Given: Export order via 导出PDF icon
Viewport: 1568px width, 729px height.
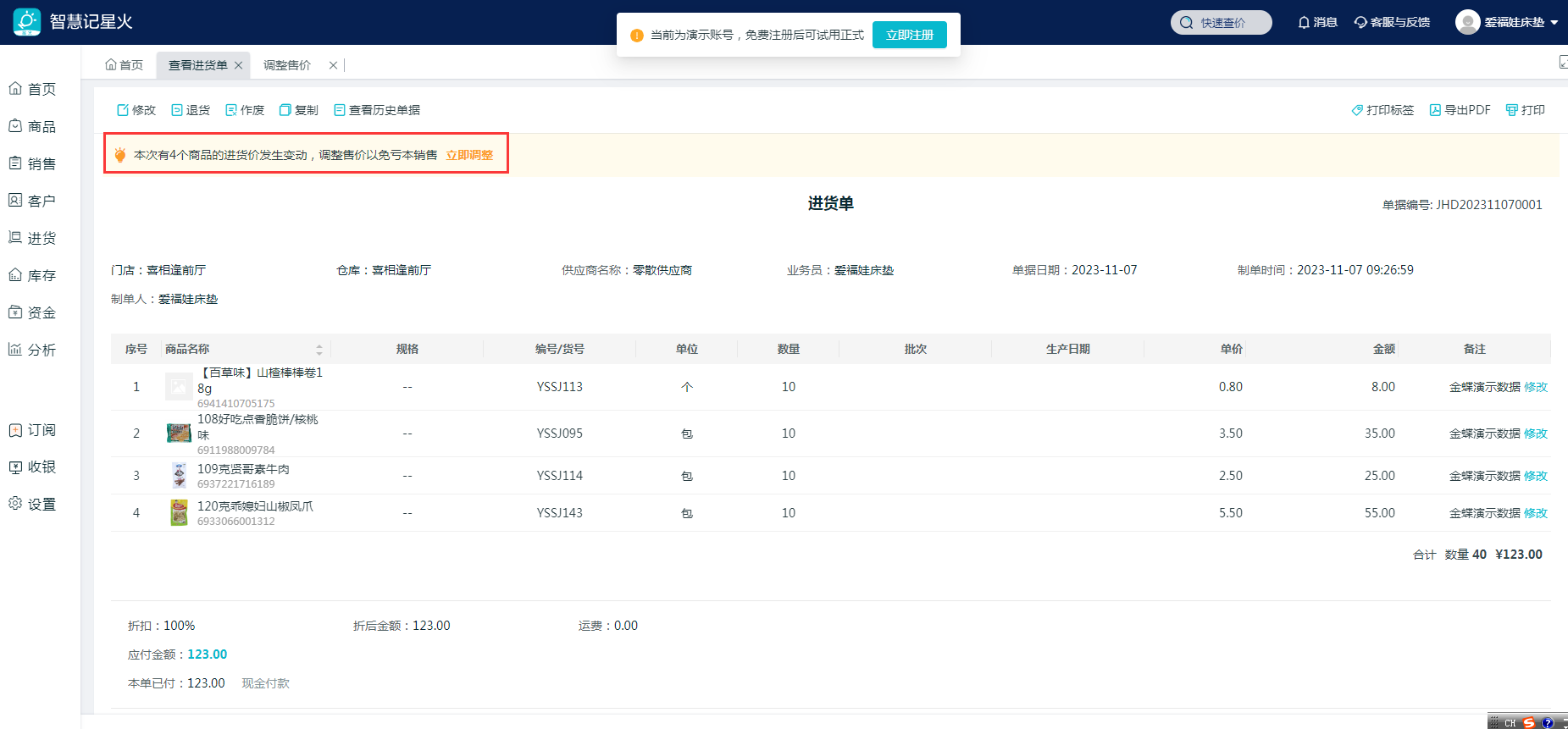Looking at the screenshot, I should [1435, 110].
